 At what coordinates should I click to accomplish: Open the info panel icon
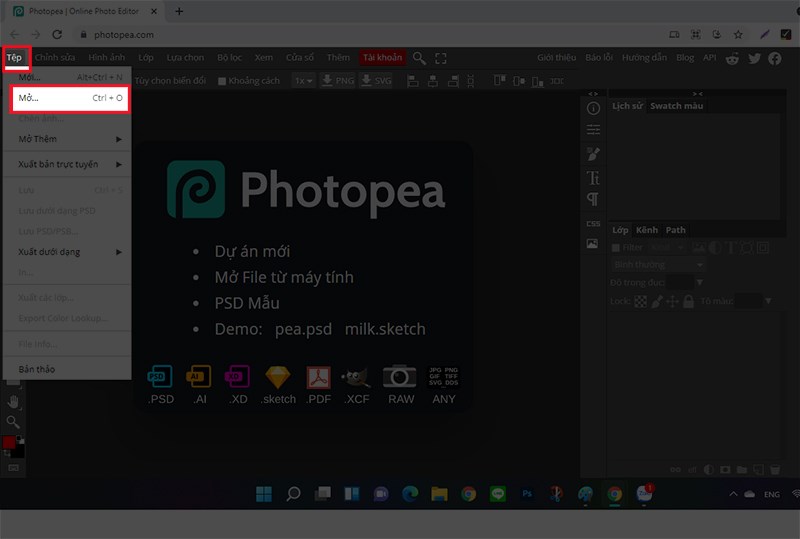593,108
